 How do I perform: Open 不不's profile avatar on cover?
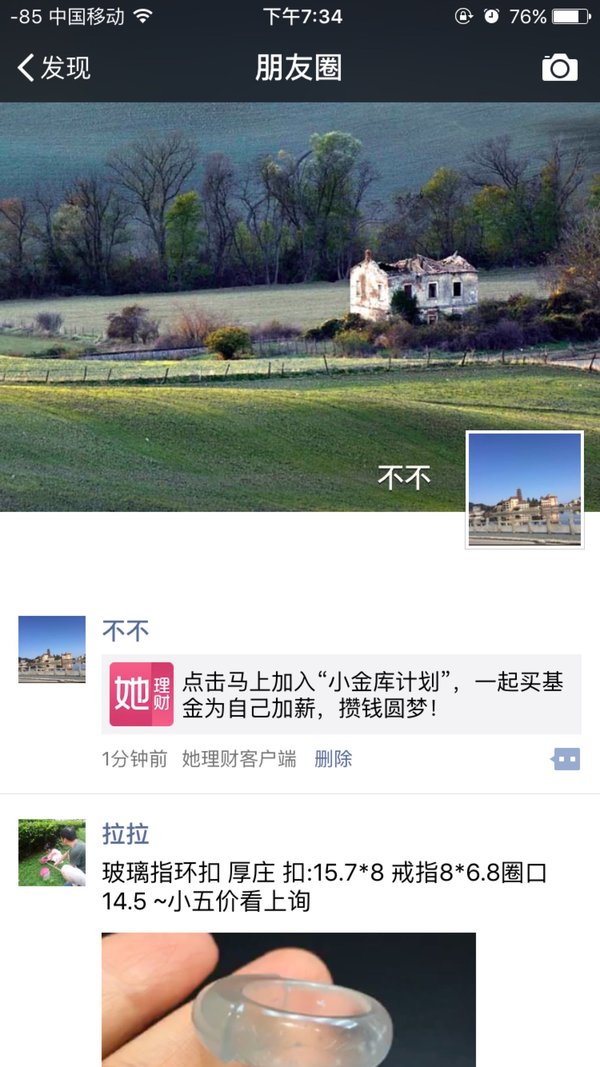pos(524,489)
